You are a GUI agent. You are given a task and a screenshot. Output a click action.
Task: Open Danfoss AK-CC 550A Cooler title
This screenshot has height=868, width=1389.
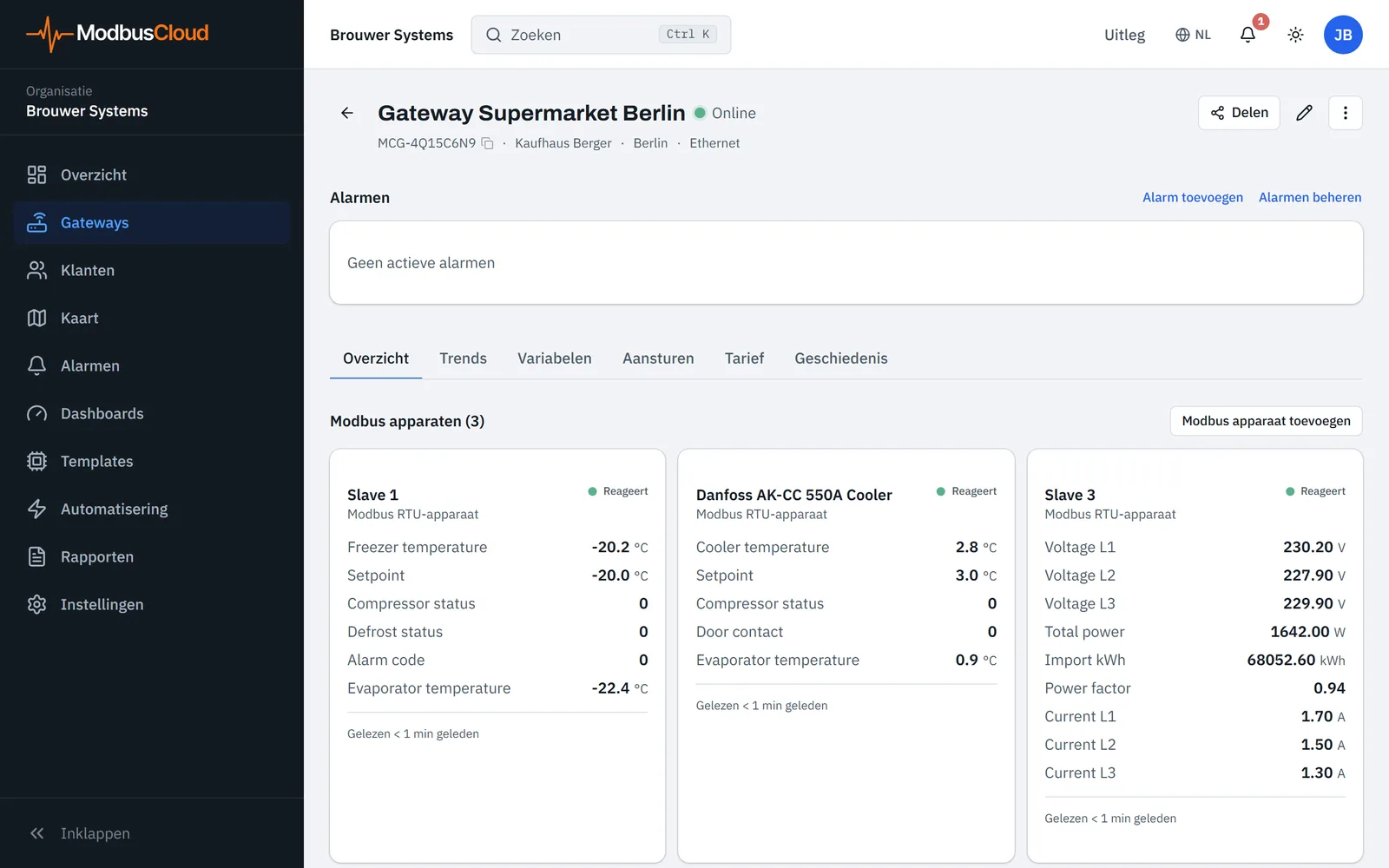pyautogui.click(x=793, y=495)
